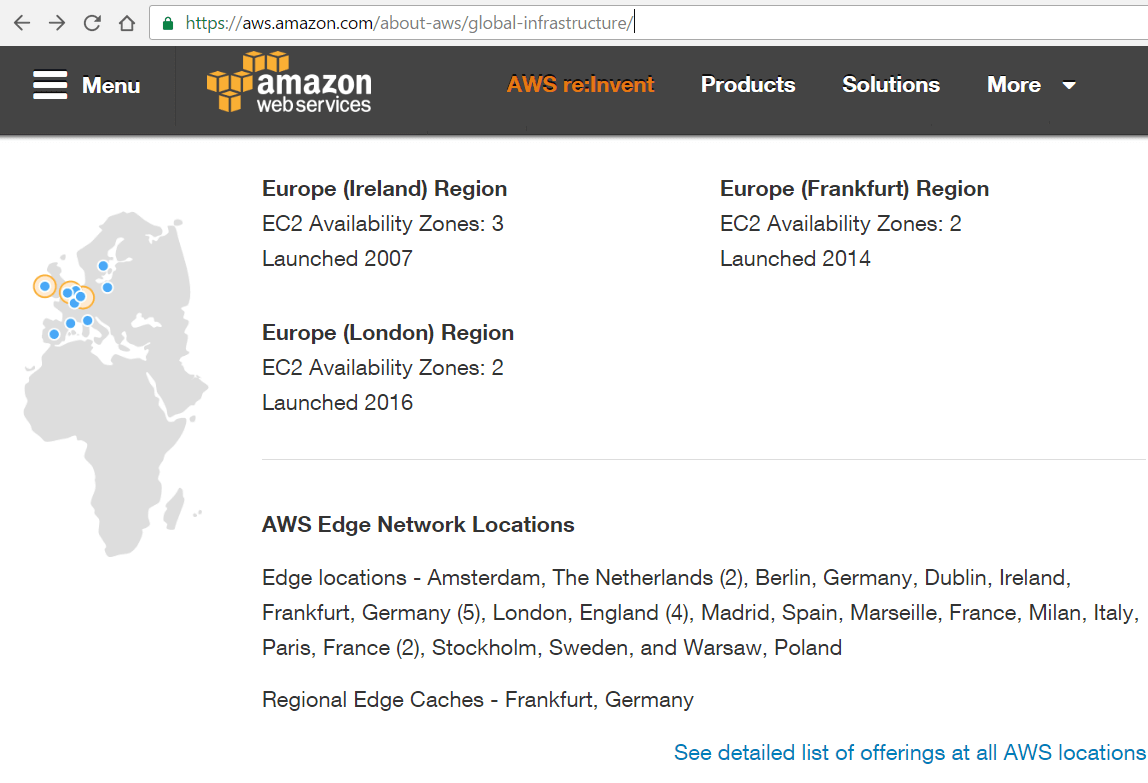Viewport: 1148px width, 783px height.
Task: Open the AWS re:Invent link
Action: click(x=581, y=85)
